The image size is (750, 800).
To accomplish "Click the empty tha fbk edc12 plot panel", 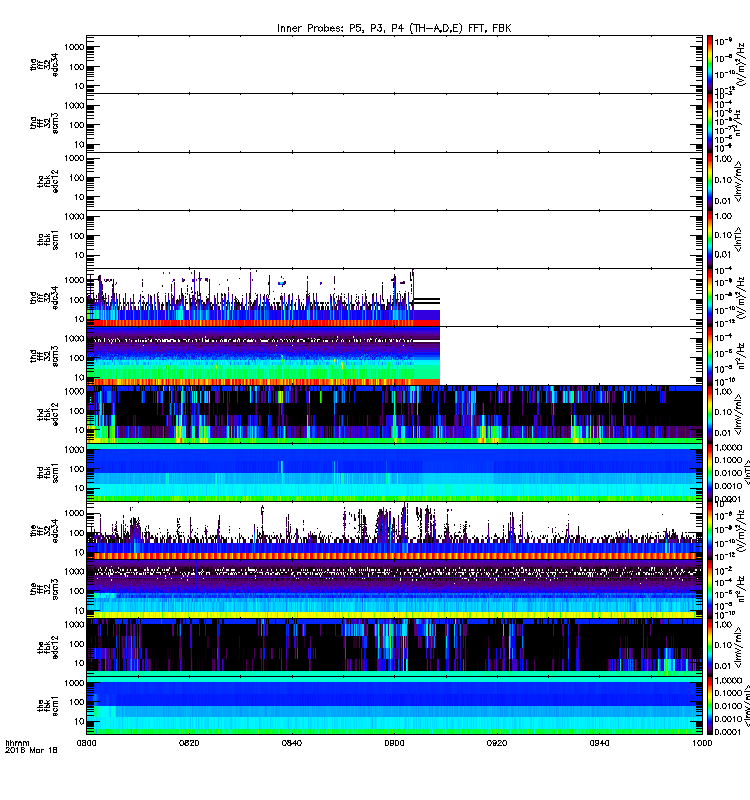I will 394,181.
